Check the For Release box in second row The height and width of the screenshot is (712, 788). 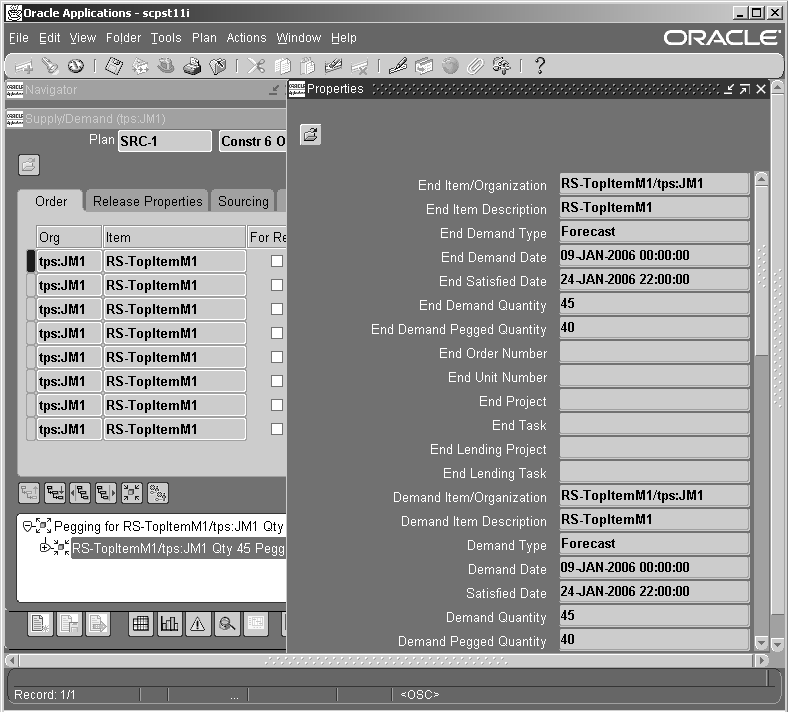pos(277,285)
